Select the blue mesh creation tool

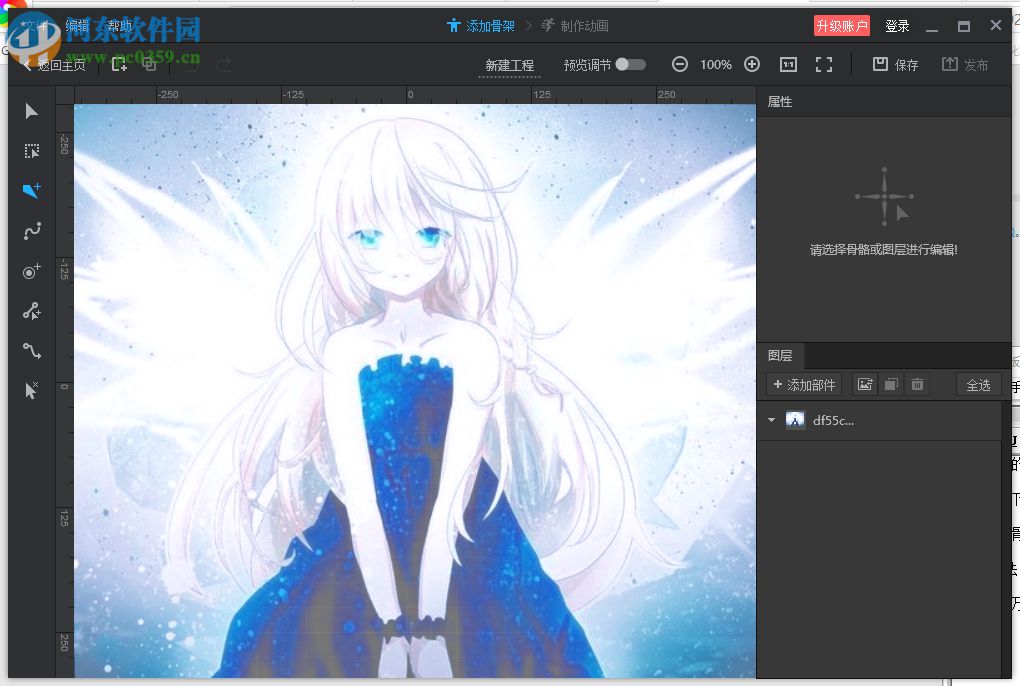31,190
